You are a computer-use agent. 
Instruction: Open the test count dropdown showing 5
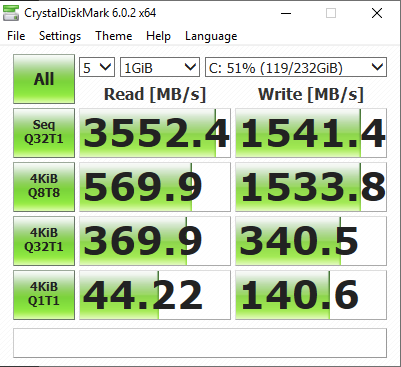point(97,67)
